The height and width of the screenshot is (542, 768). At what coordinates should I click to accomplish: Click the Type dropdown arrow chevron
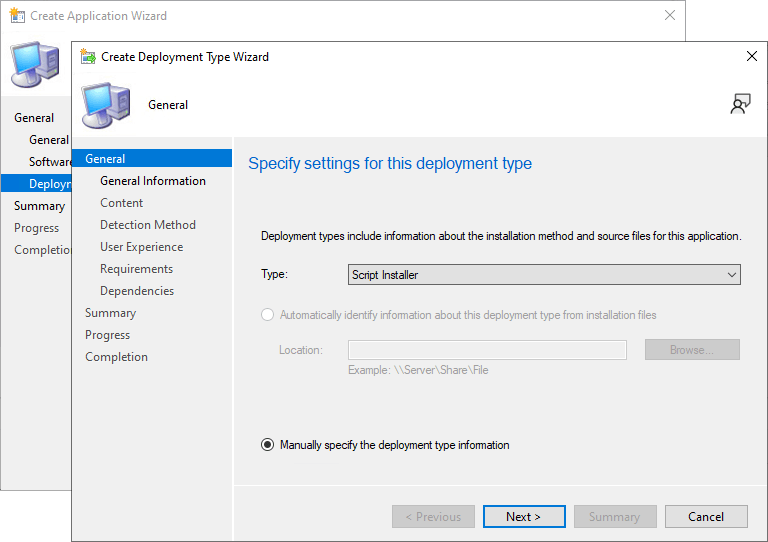pyautogui.click(x=731, y=275)
